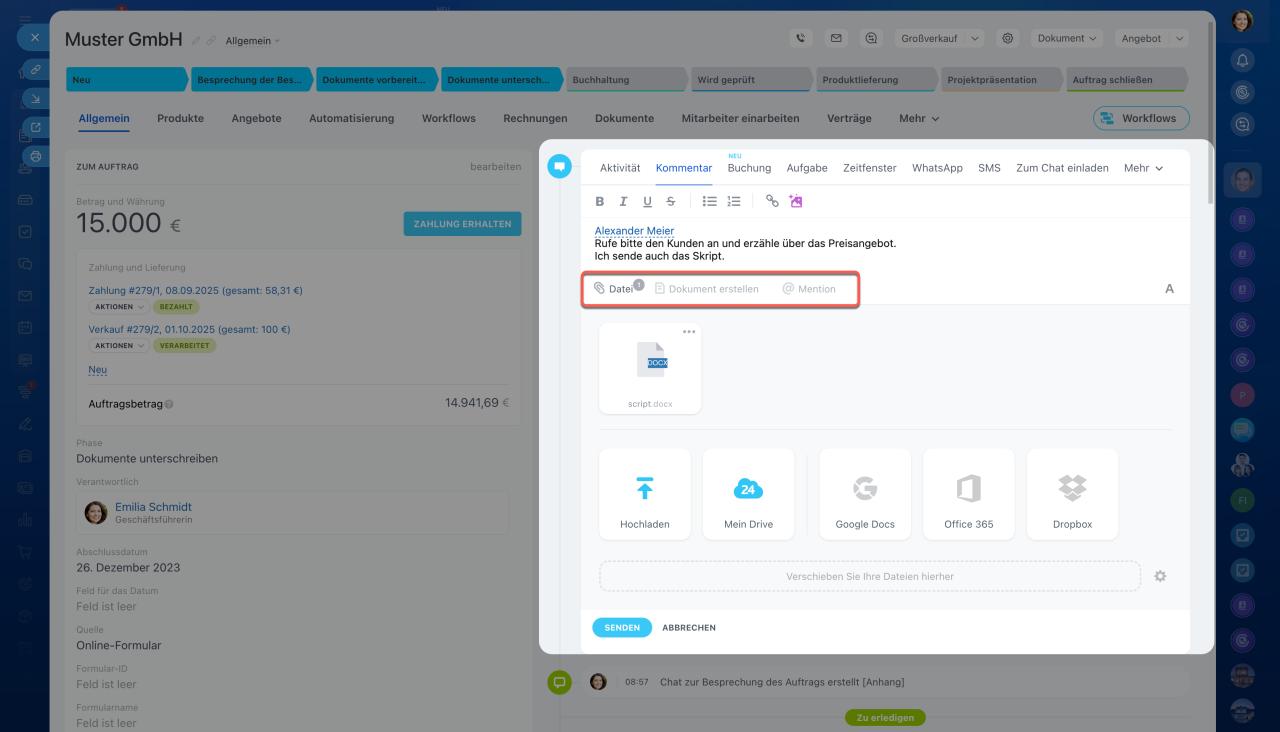Click the Senden button

pyautogui.click(x=622, y=628)
